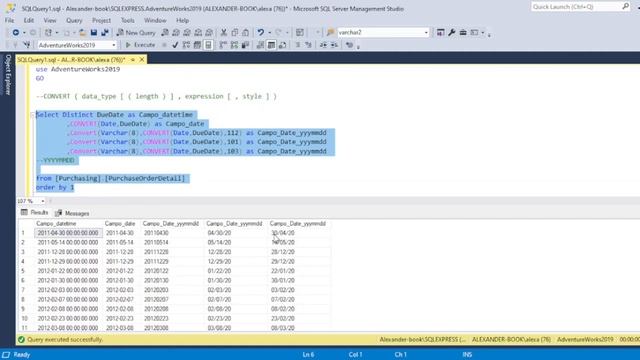Click the Comment out selected lines icon

tap(298, 45)
